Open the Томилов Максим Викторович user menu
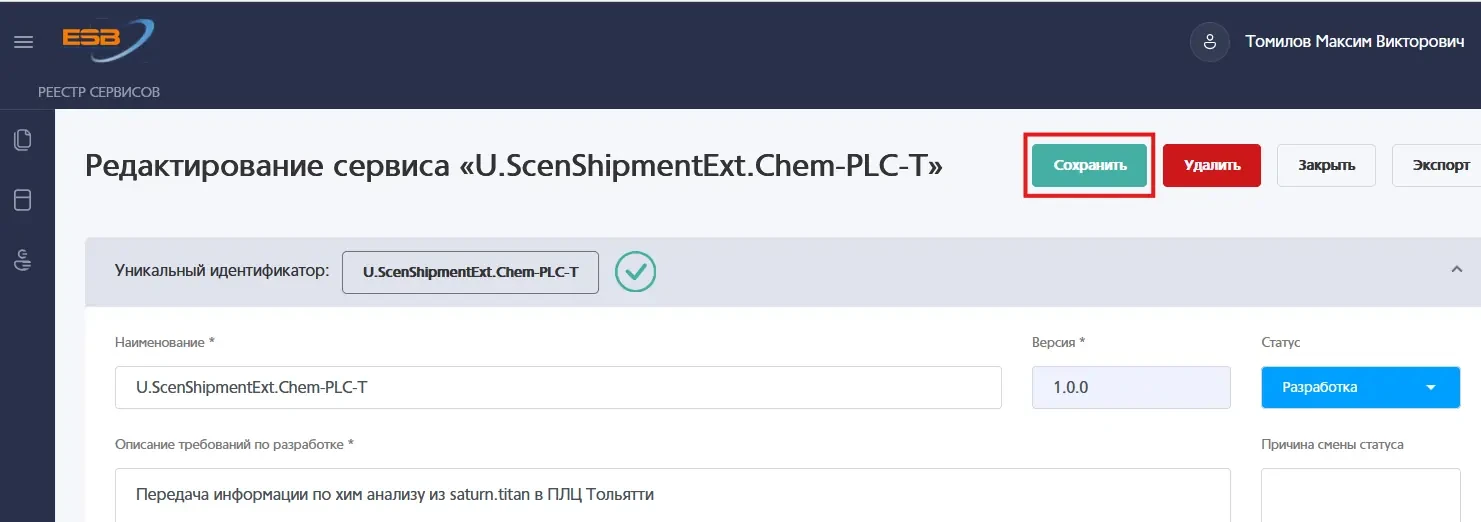This screenshot has height=522, width=1481. (x=1355, y=42)
